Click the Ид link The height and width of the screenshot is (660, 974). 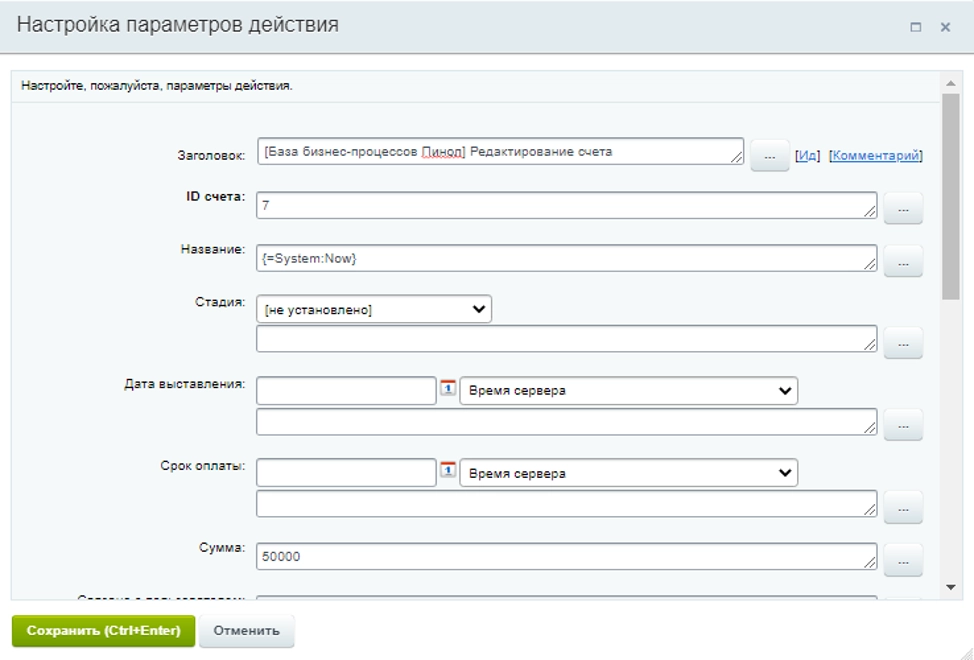[x=807, y=156]
